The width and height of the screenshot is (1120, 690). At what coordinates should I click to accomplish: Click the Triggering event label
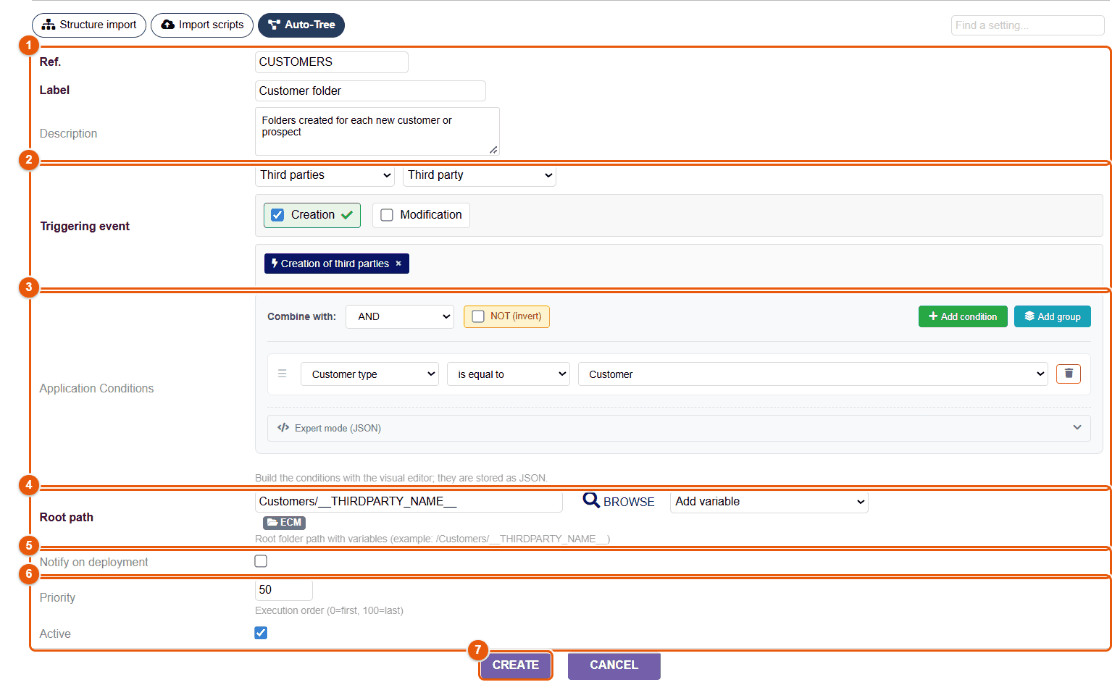[x=85, y=226]
